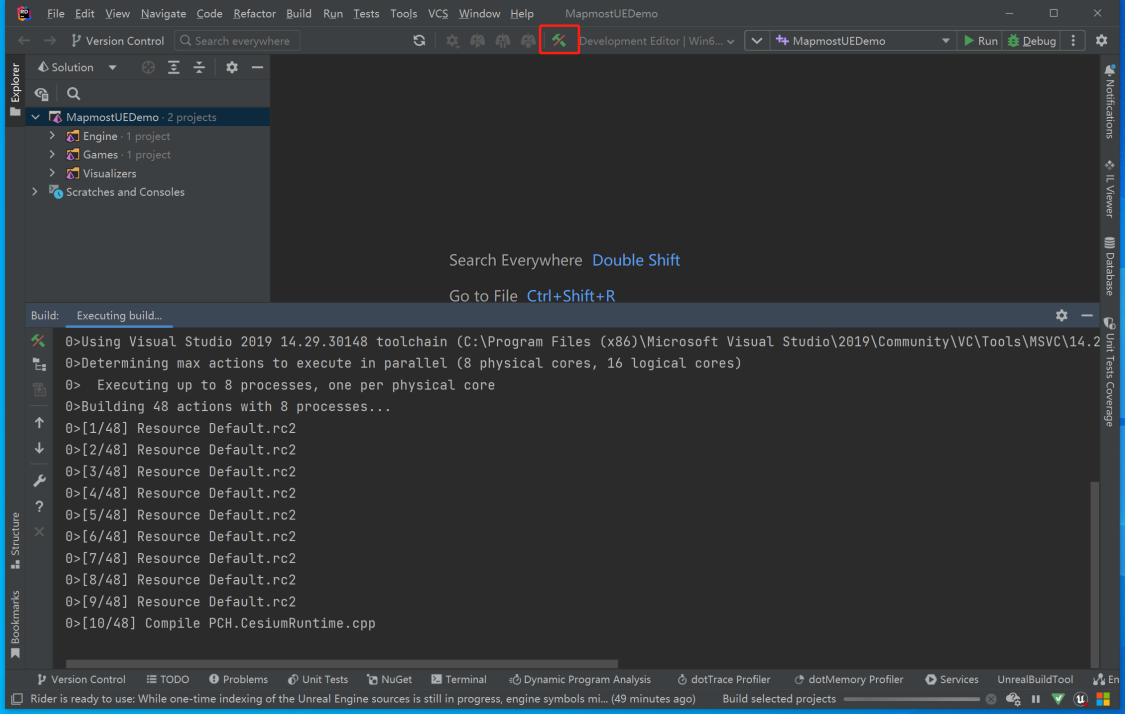Go to previous build message up arrow
This screenshot has height=714, width=1125.
tap(39, 423)
